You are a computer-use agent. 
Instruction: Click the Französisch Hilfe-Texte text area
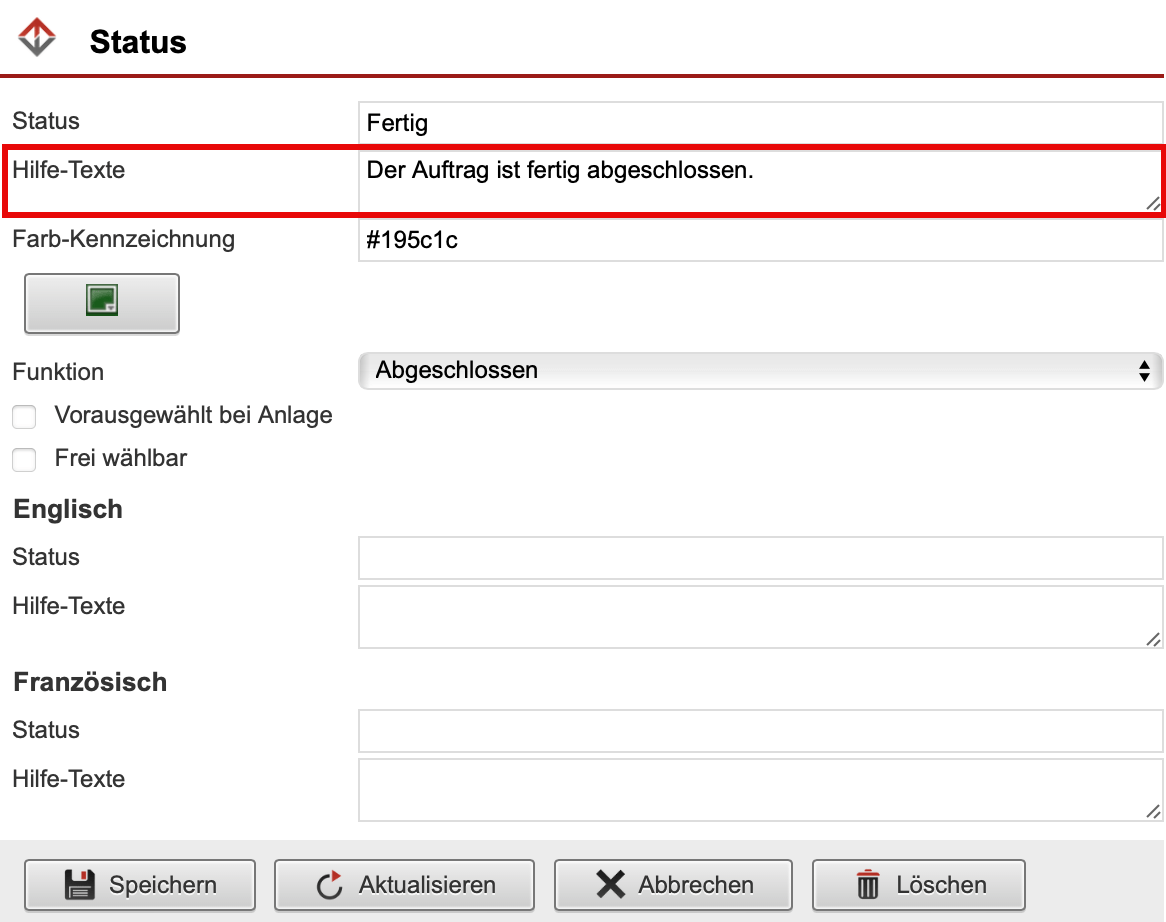coord(700,789)
